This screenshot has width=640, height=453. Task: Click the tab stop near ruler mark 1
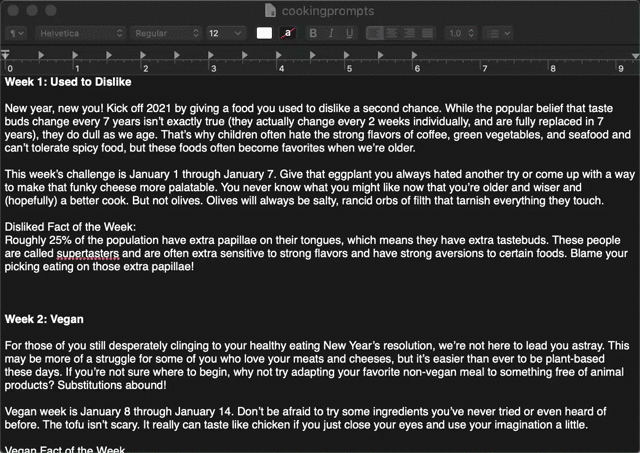pyautogui.click(x=75, y=55)
